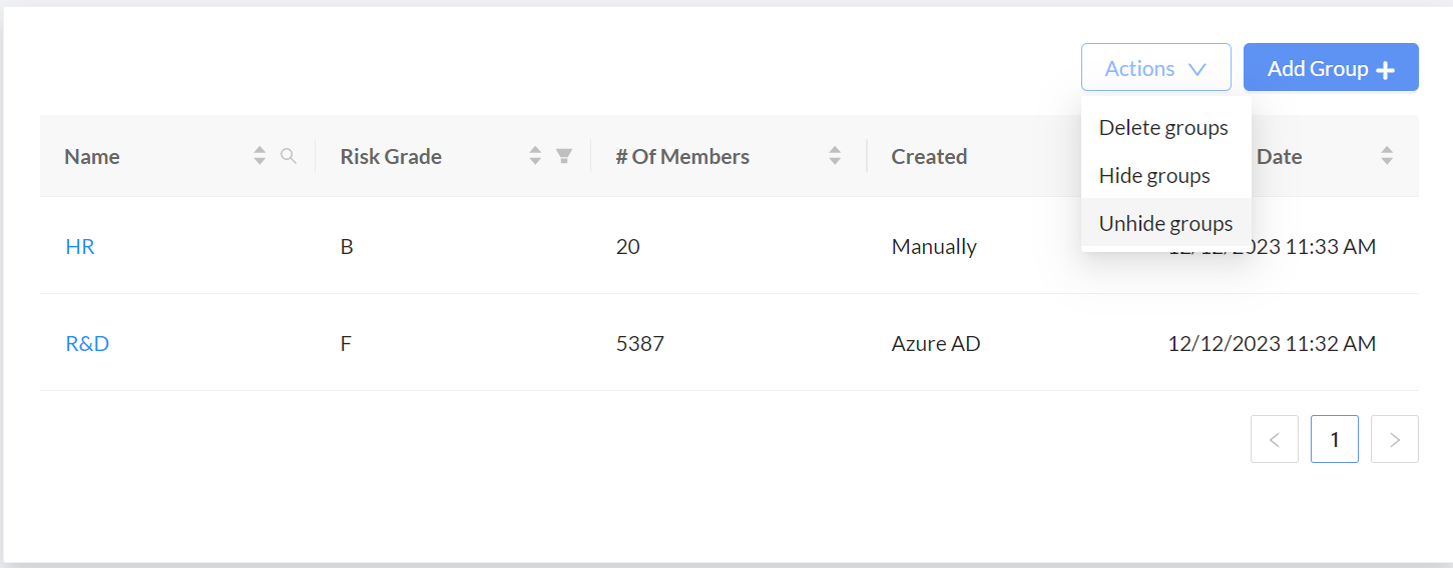Sort # Of Members column arrows
This screenshot has width=1453, height=568.
[835, 156]
